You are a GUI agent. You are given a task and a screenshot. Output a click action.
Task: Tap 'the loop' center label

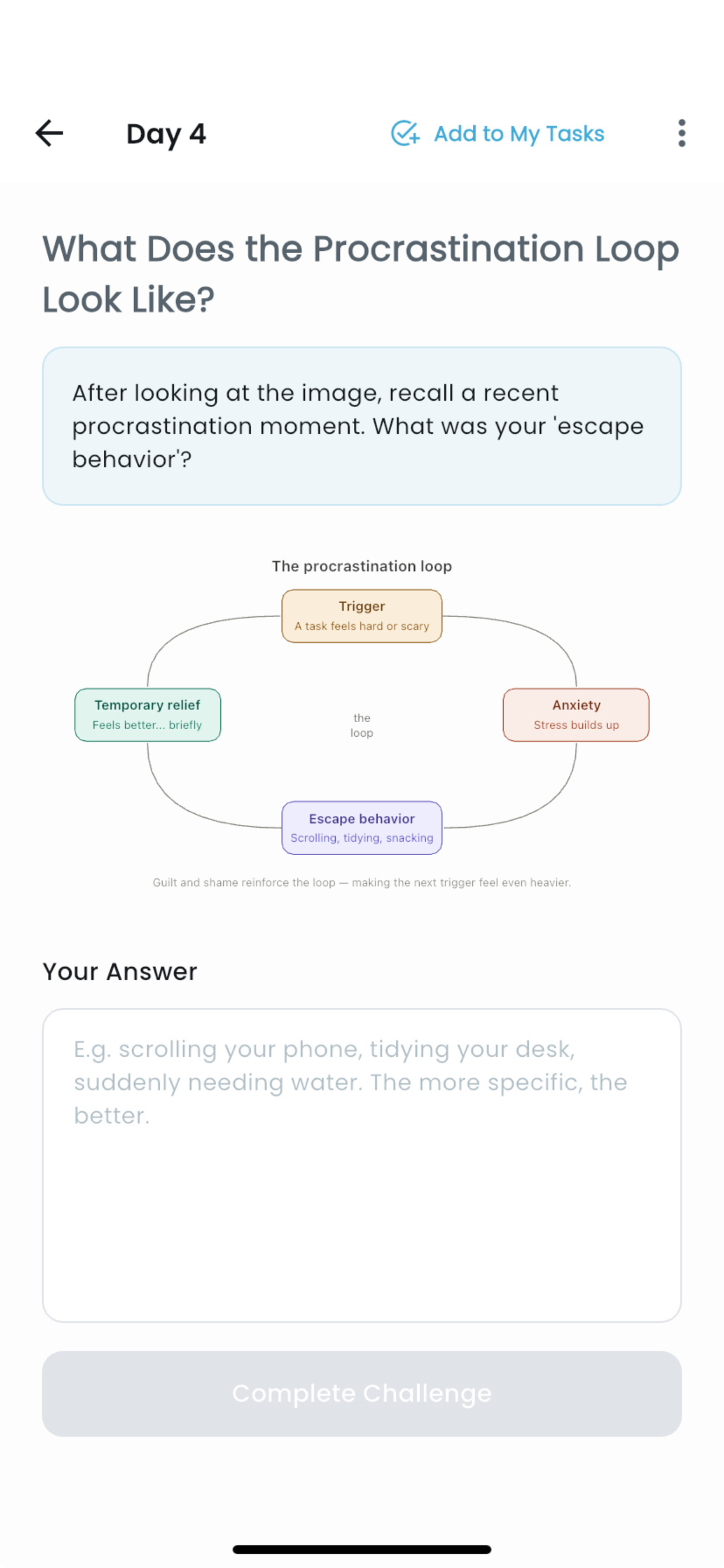(362, 726)
